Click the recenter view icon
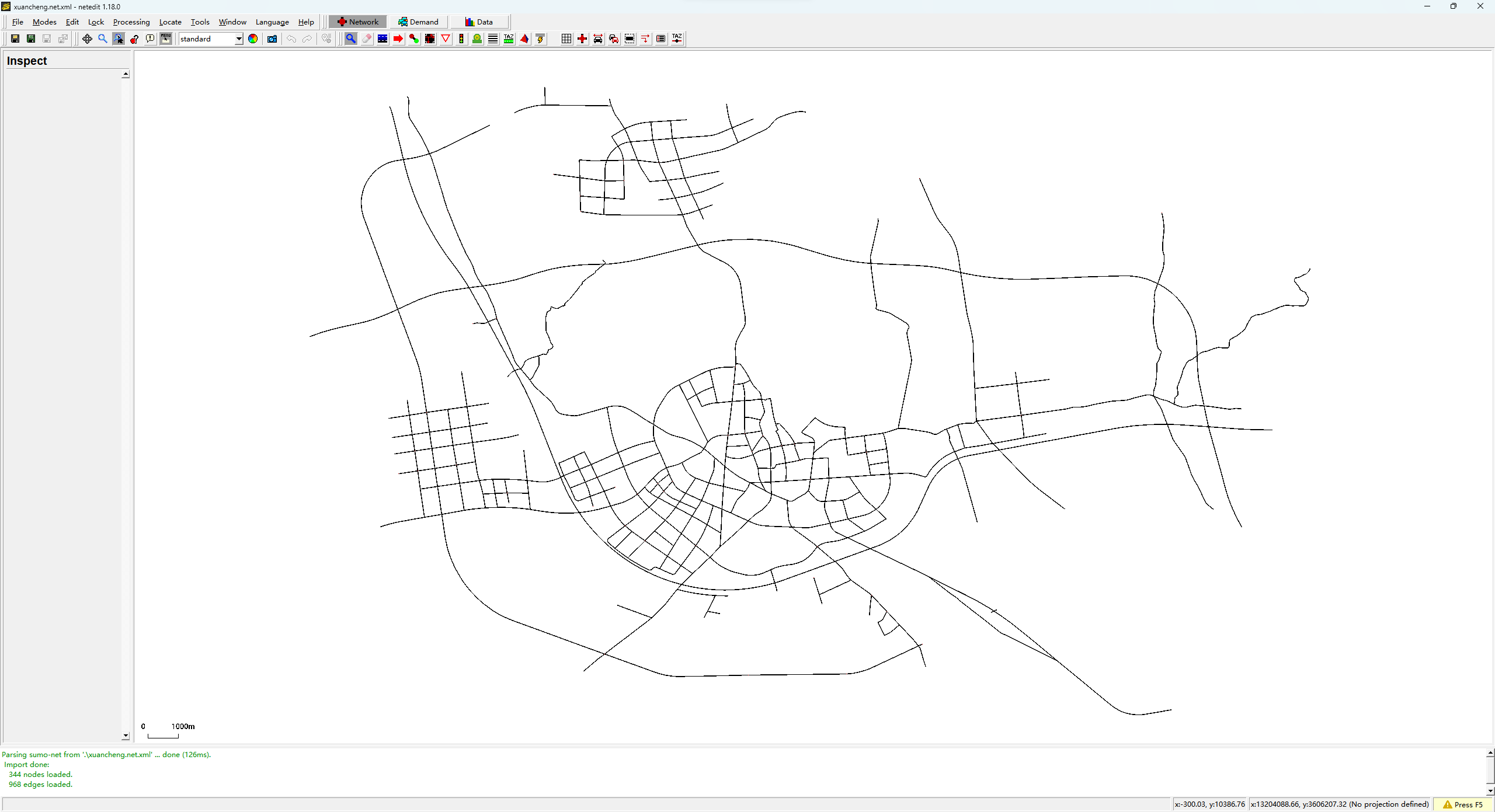 pyautogui.click(x=87, y=39)
